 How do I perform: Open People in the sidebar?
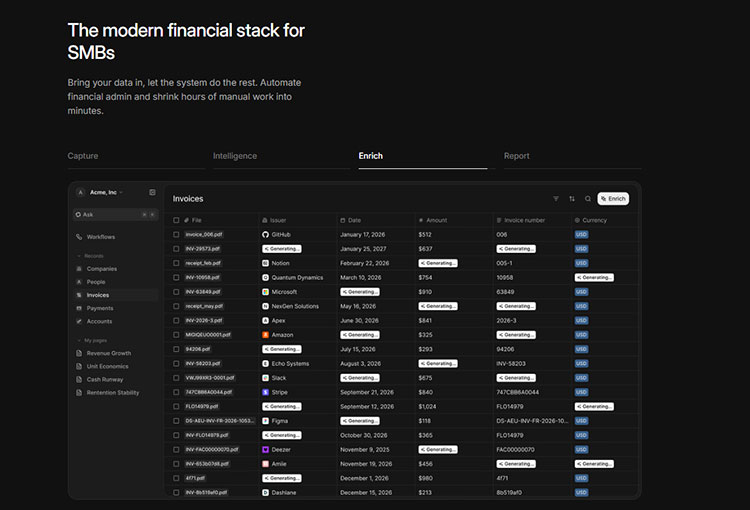[96, 282]
